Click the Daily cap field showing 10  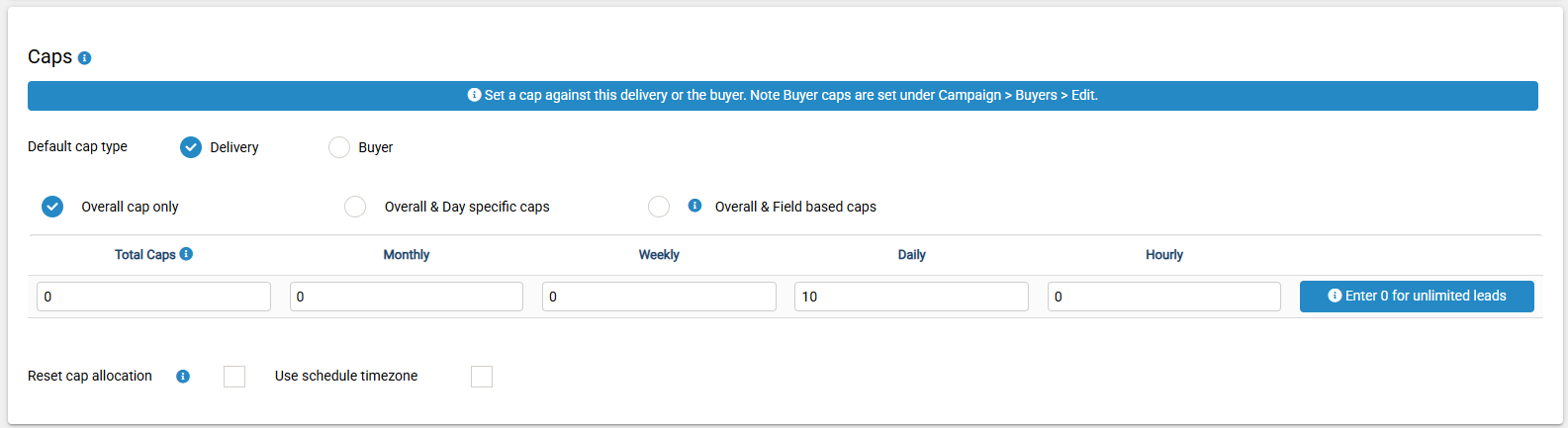pyautogui.click(x=911, y=297)
